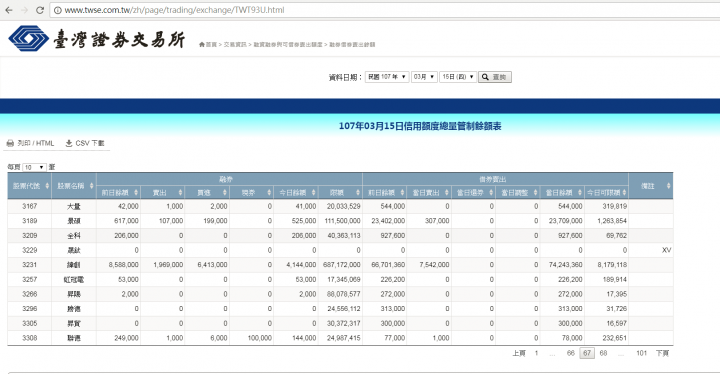Sort the 備註 column arrows

pos(668,186)
